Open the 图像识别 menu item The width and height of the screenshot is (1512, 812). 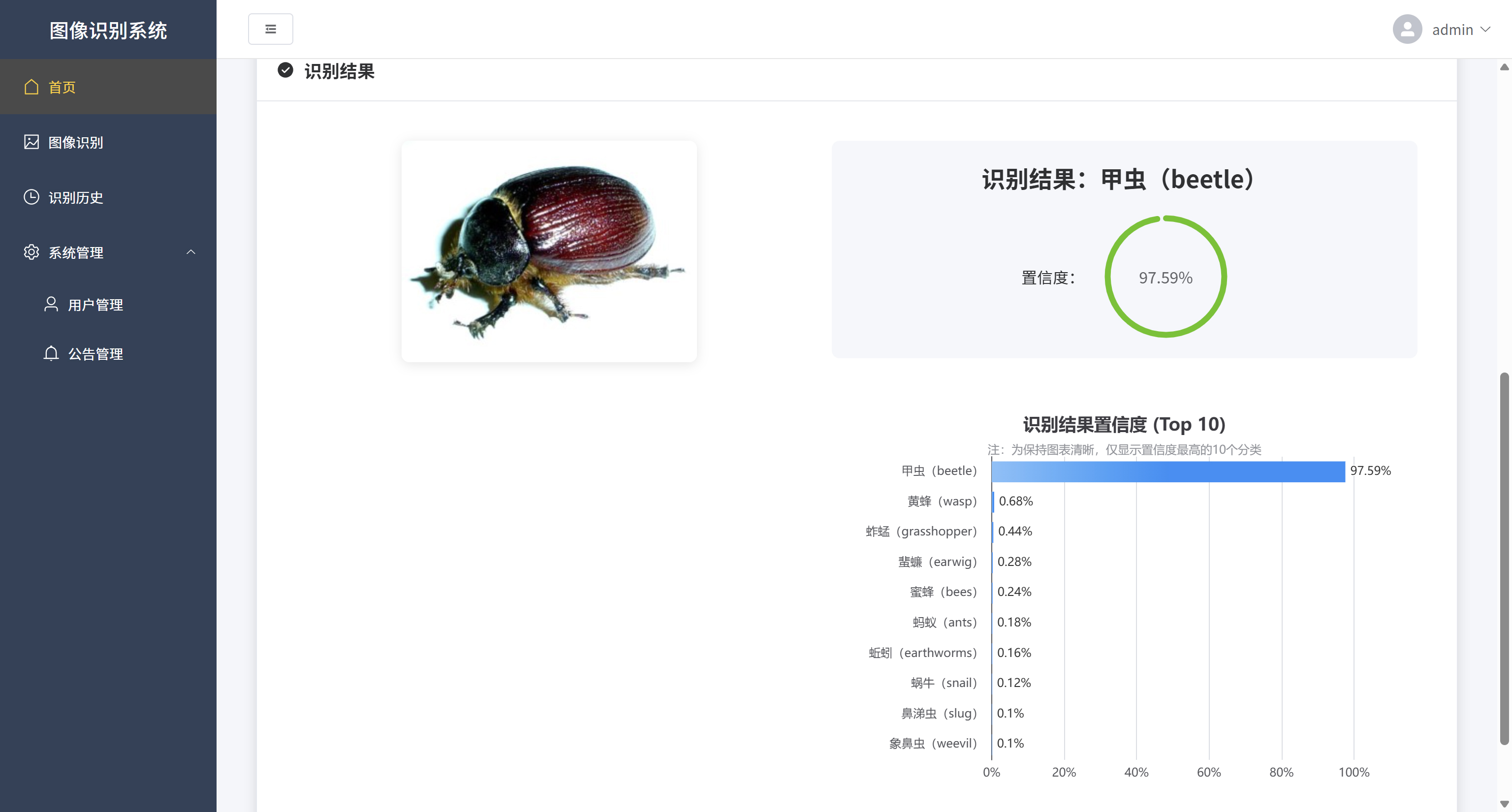[76, 143]
